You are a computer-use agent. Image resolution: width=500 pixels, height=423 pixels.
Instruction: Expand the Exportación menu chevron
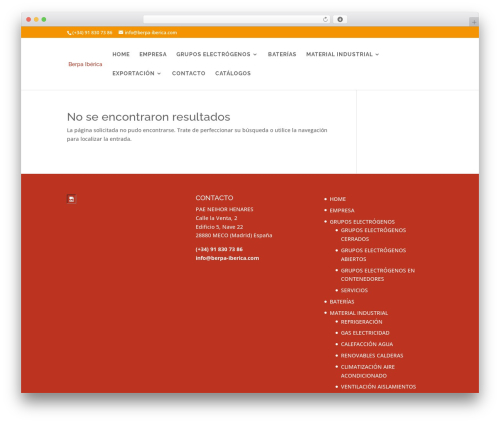[x=159, y=73]
